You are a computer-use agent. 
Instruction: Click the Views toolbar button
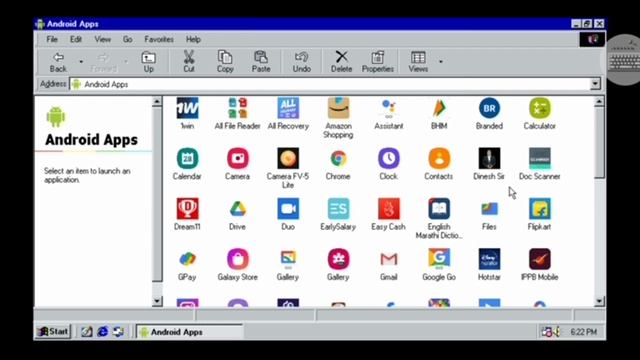pyautogui.click(x=418, y=62)
